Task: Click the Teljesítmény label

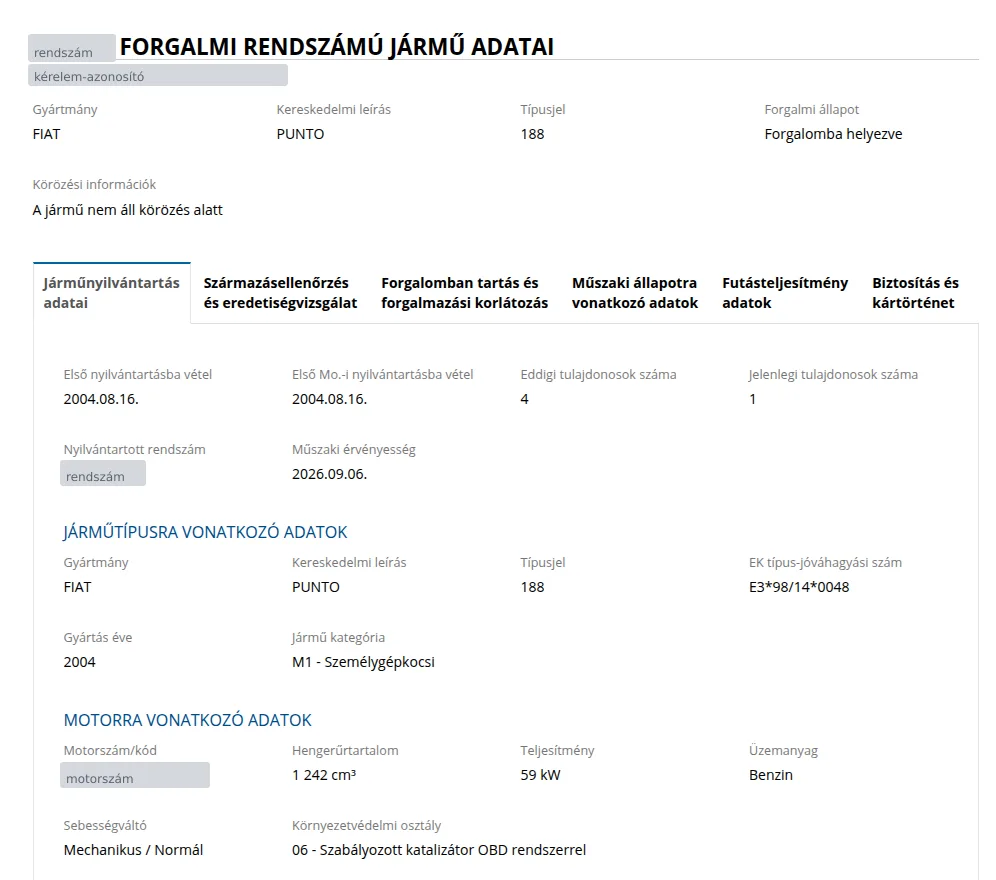Action: click(x=557, y=750)
